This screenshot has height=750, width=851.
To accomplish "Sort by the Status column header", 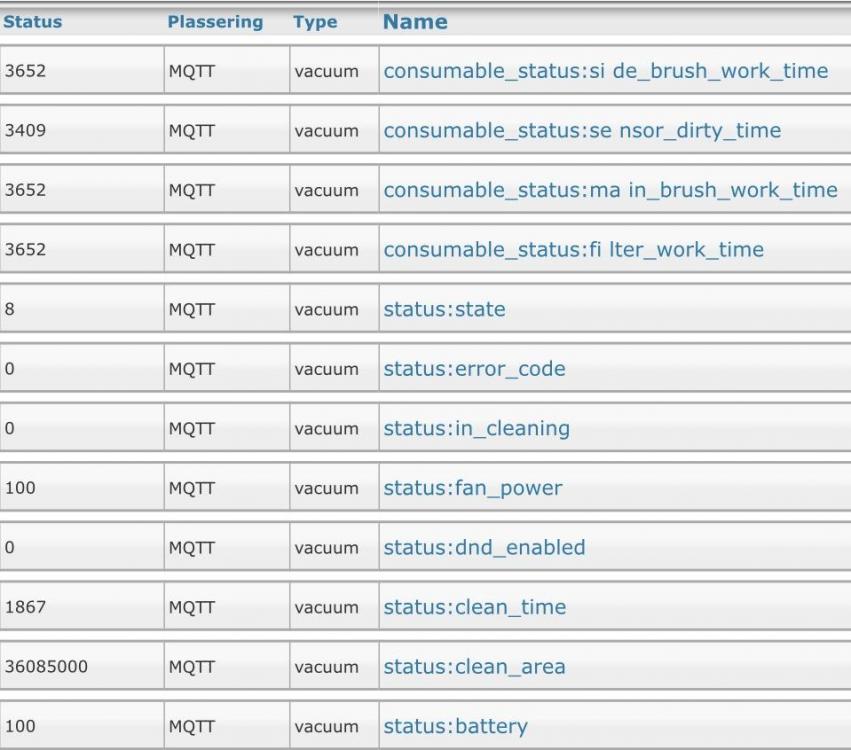I will click(32, 22).
